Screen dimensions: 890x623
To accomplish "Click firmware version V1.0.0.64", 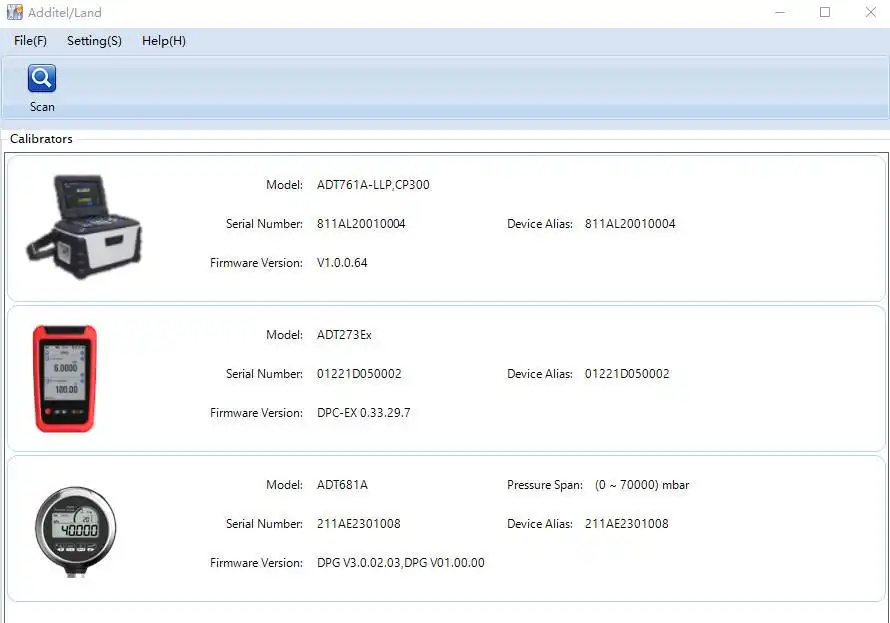I will pyautogui.click(x=343, y=263).
